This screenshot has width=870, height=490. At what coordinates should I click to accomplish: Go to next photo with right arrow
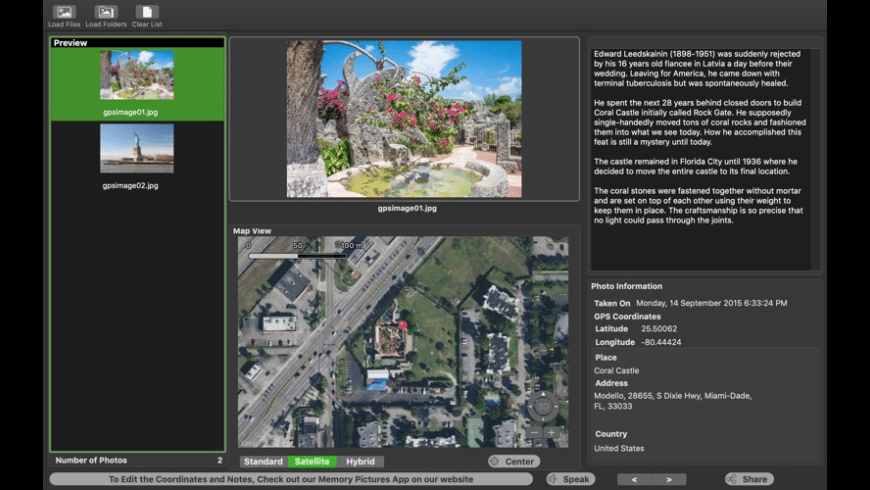tap(669, 479)
